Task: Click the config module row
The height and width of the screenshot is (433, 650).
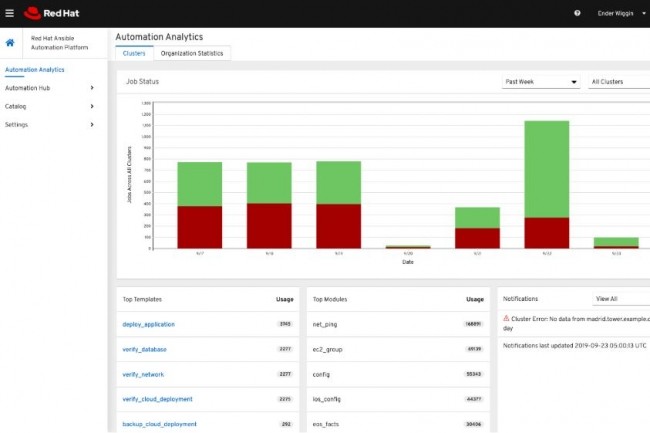Action: pos(398,374)
